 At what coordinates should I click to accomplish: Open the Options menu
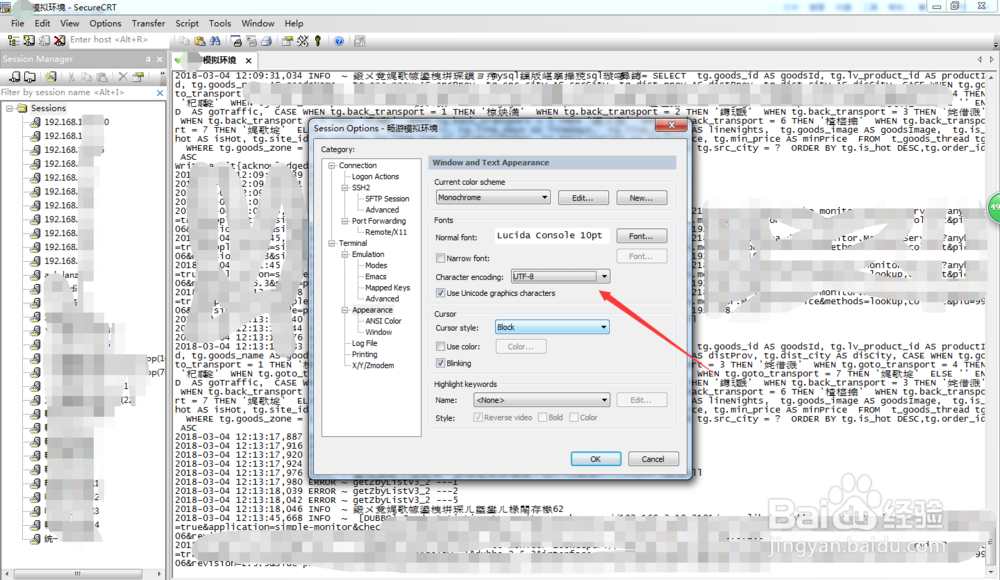coord(105,23)
